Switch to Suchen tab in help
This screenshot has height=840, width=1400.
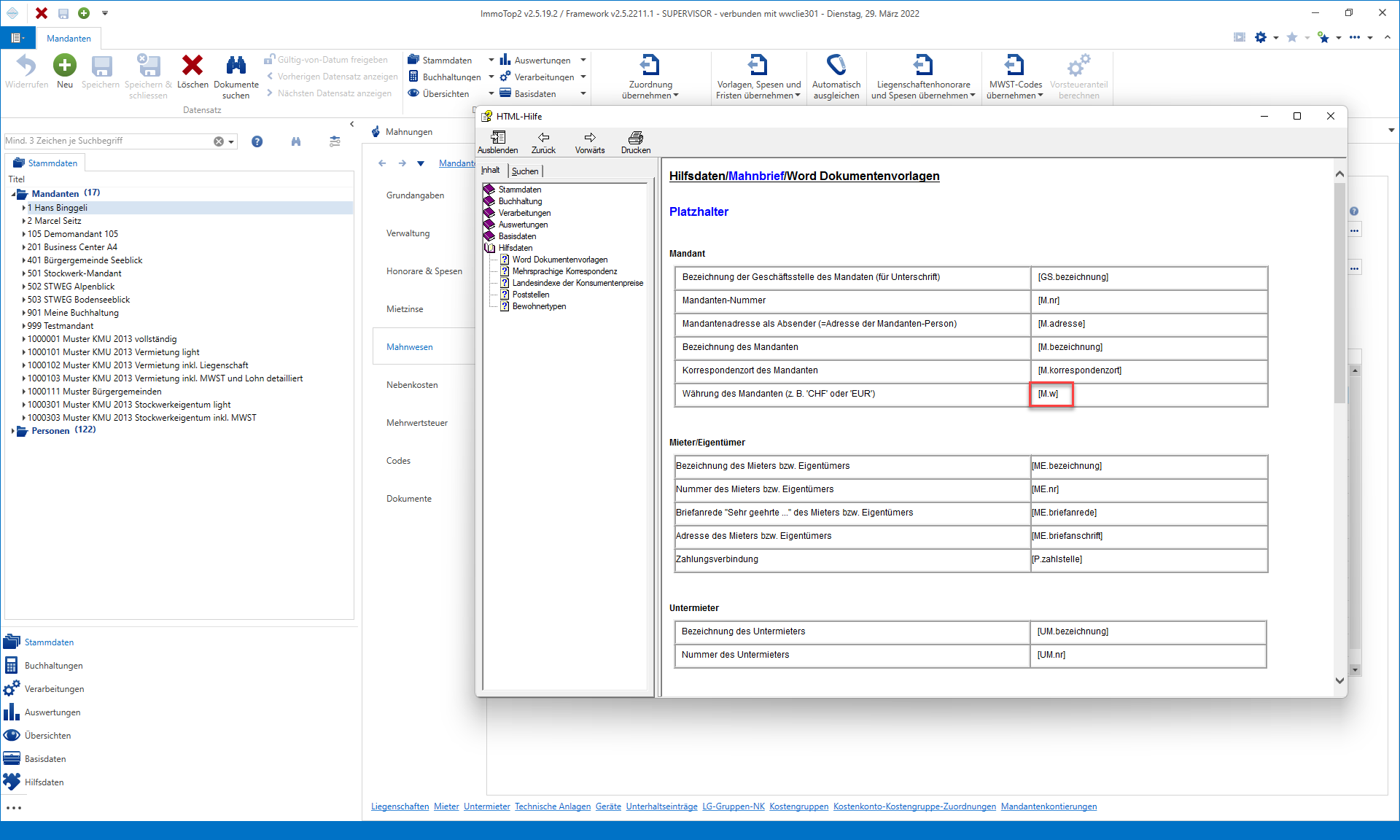coord(525,171)
